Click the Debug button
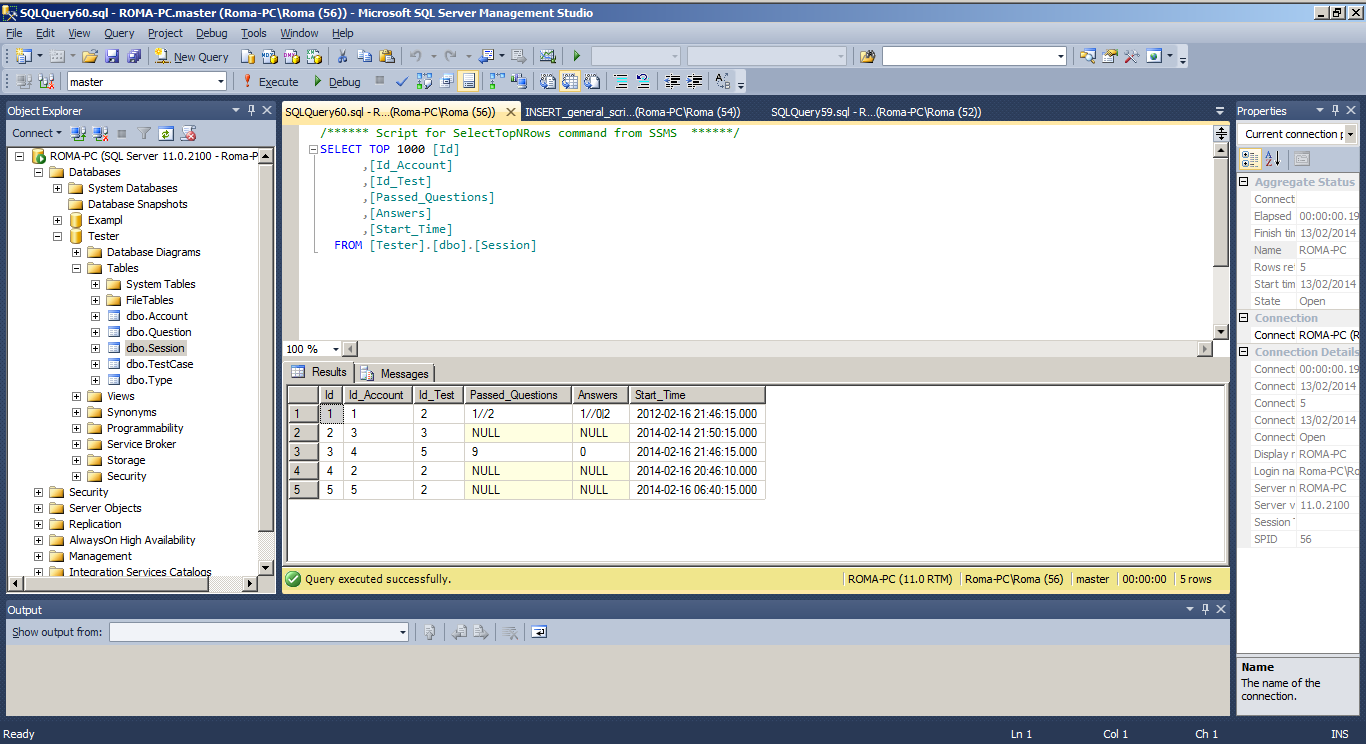Viewport: 1366px width, 744px height. pyautogui.click(x=337, y=81)
